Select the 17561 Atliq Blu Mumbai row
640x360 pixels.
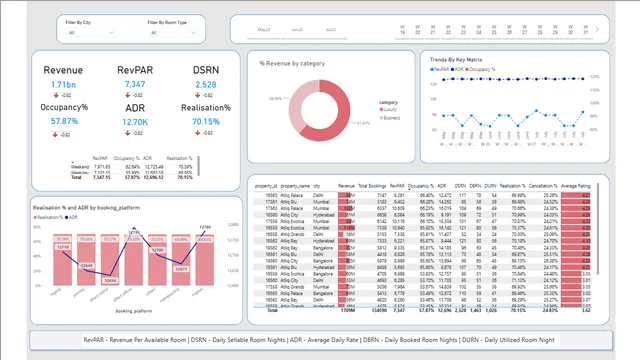tap(422, 202)
